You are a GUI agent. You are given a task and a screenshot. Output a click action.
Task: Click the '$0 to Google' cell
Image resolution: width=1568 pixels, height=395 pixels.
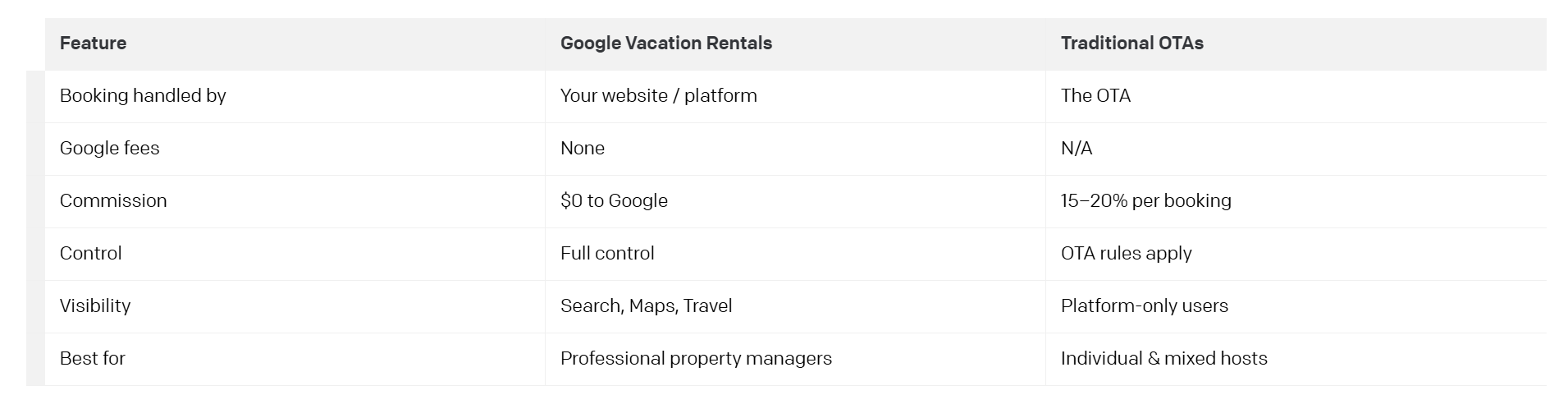(x=614, y=201)
